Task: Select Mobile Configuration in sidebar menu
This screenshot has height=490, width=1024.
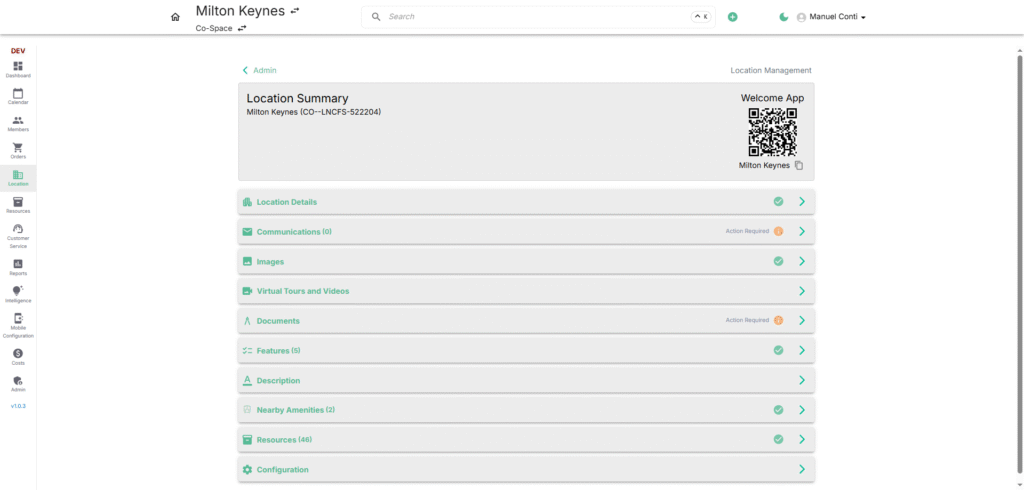Action: coord(18,325)
